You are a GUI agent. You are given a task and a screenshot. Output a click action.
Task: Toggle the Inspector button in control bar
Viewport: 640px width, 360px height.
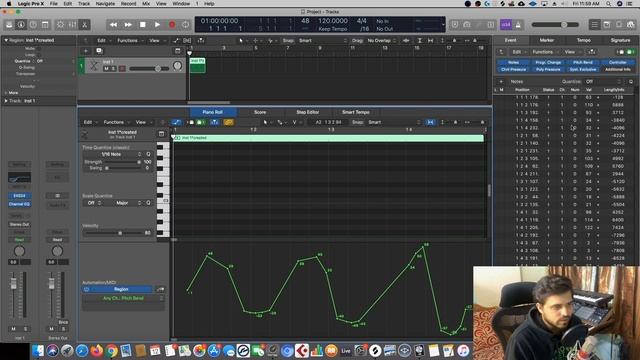point(21,25)
